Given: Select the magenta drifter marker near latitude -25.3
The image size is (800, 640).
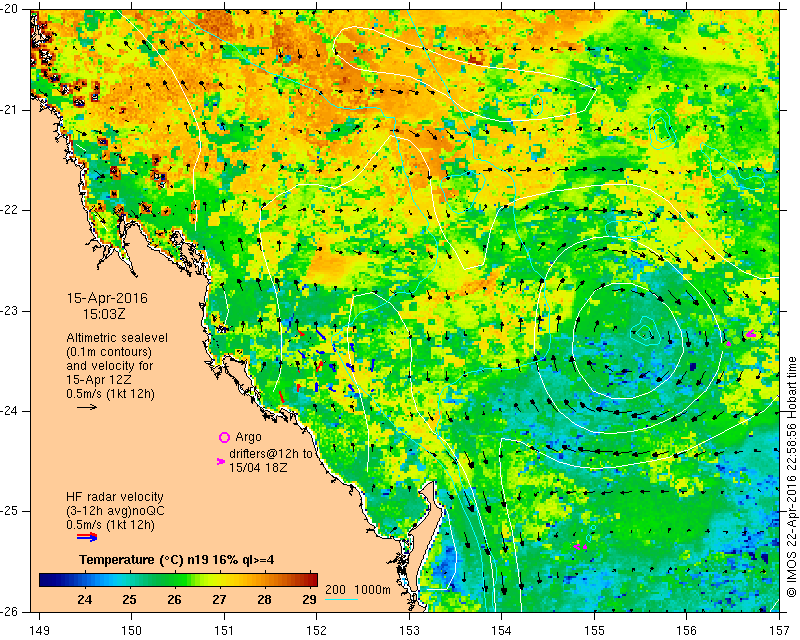Looking at the screenshot, I should (x=580, y=547).
